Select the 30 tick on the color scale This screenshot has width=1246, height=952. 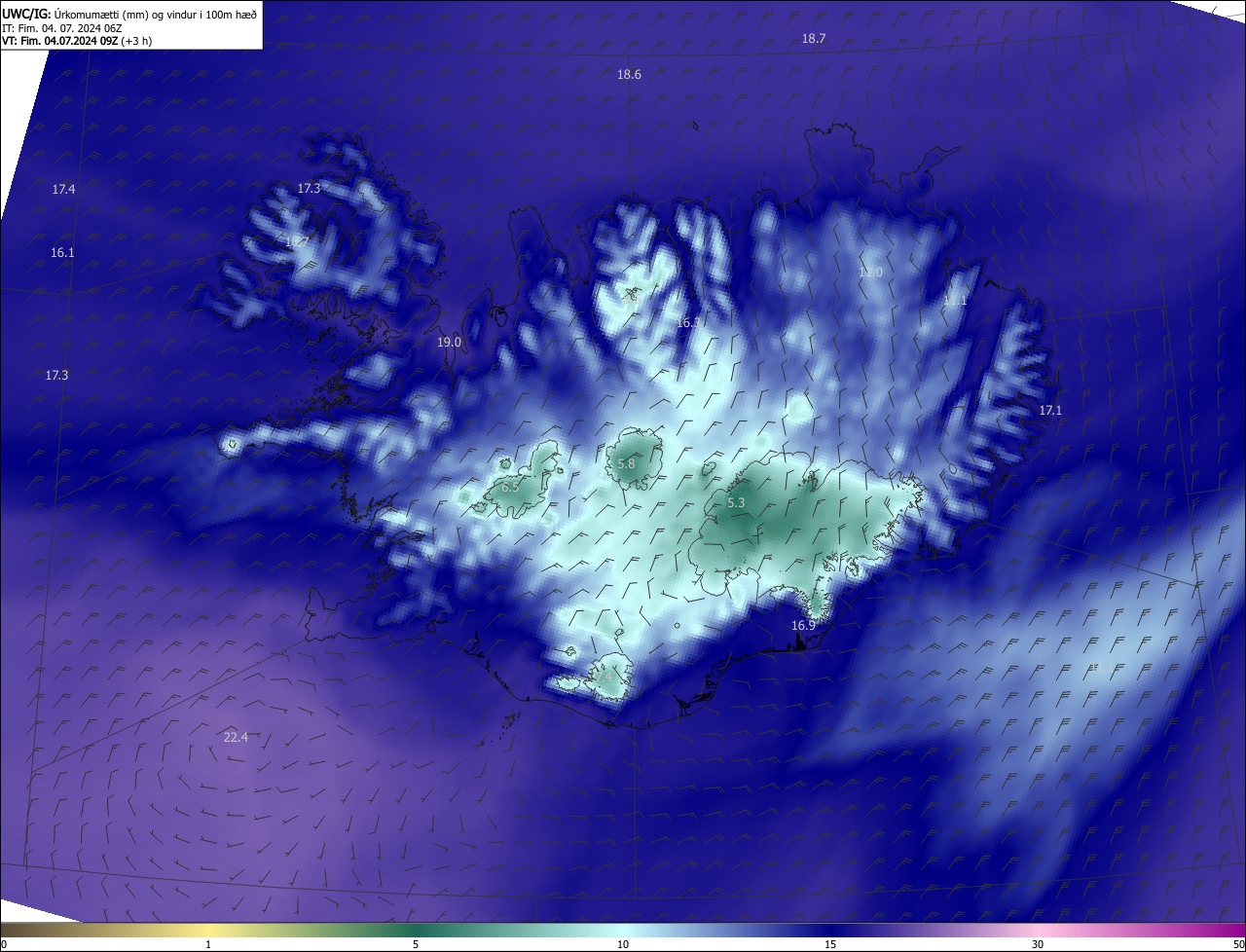[x=1038, y=944]
